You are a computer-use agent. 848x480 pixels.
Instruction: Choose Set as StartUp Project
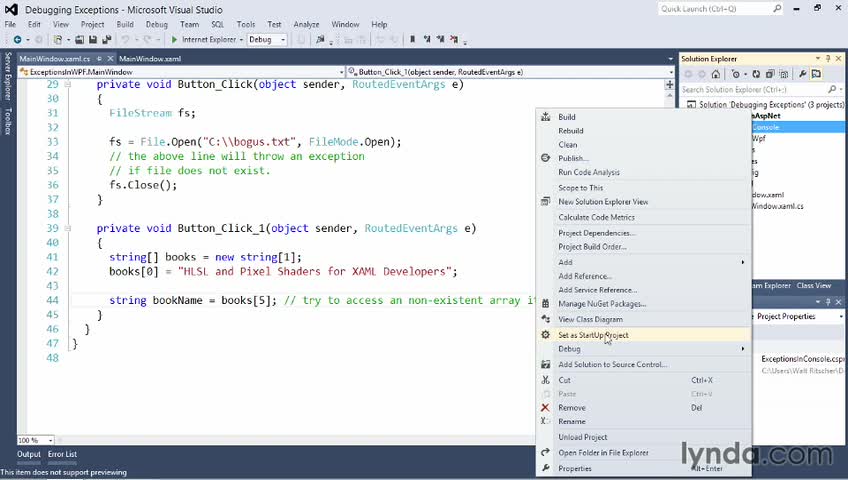(x=593, y=335)
